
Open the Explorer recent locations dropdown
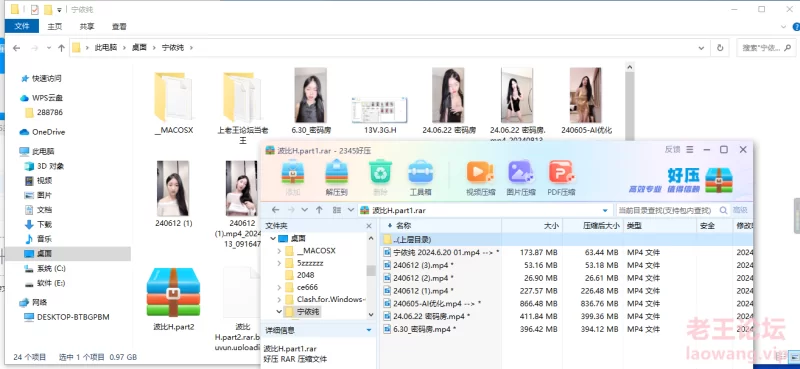(49, 47)
